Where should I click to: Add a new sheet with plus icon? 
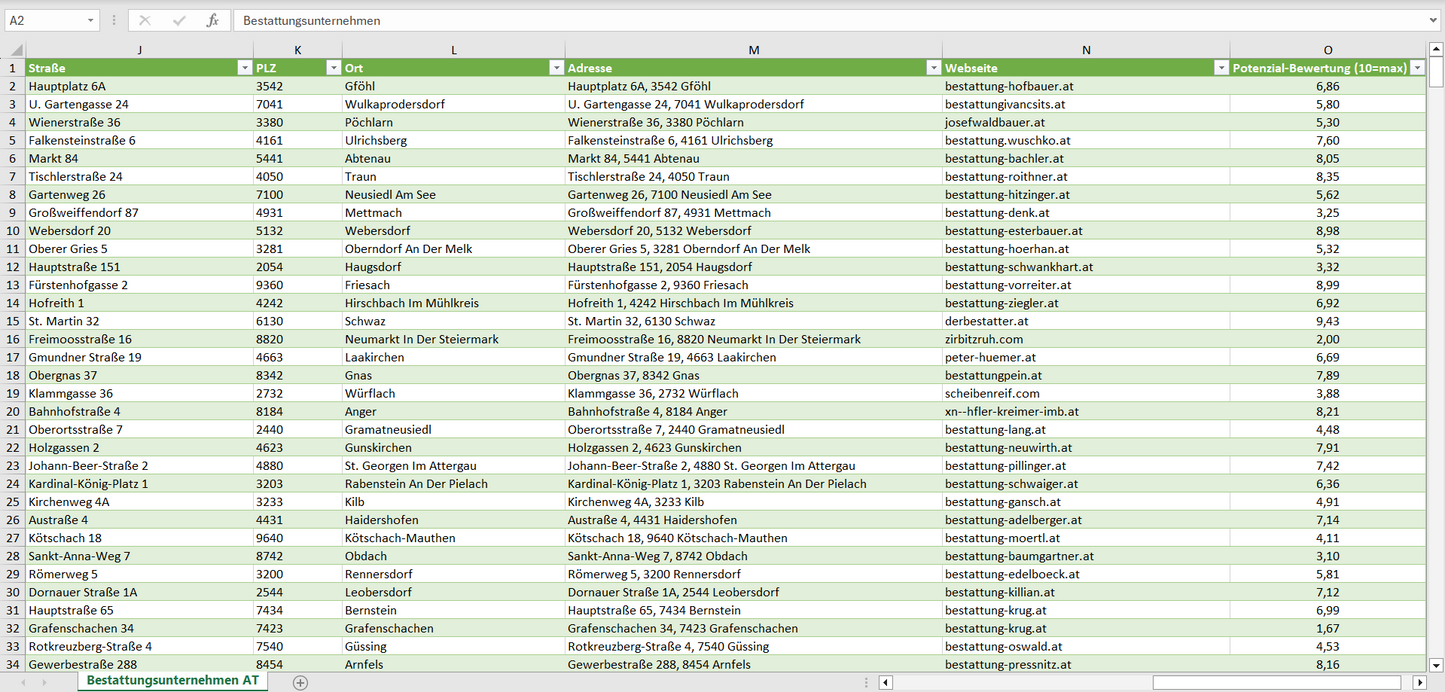coord(300,682)
